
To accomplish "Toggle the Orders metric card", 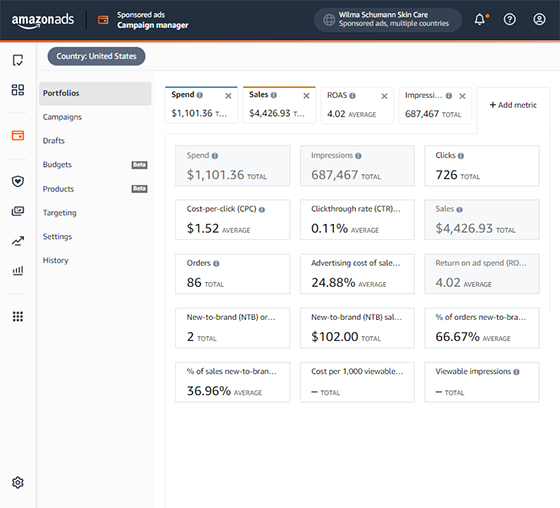I will click(x=232, y=274).
